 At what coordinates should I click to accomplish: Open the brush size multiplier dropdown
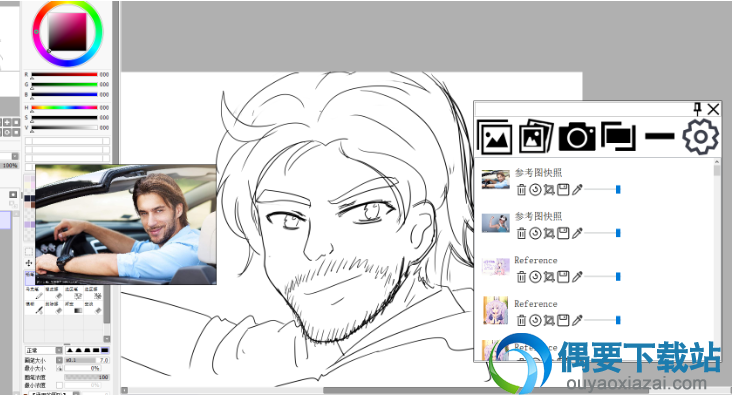[x=59, y=360]
